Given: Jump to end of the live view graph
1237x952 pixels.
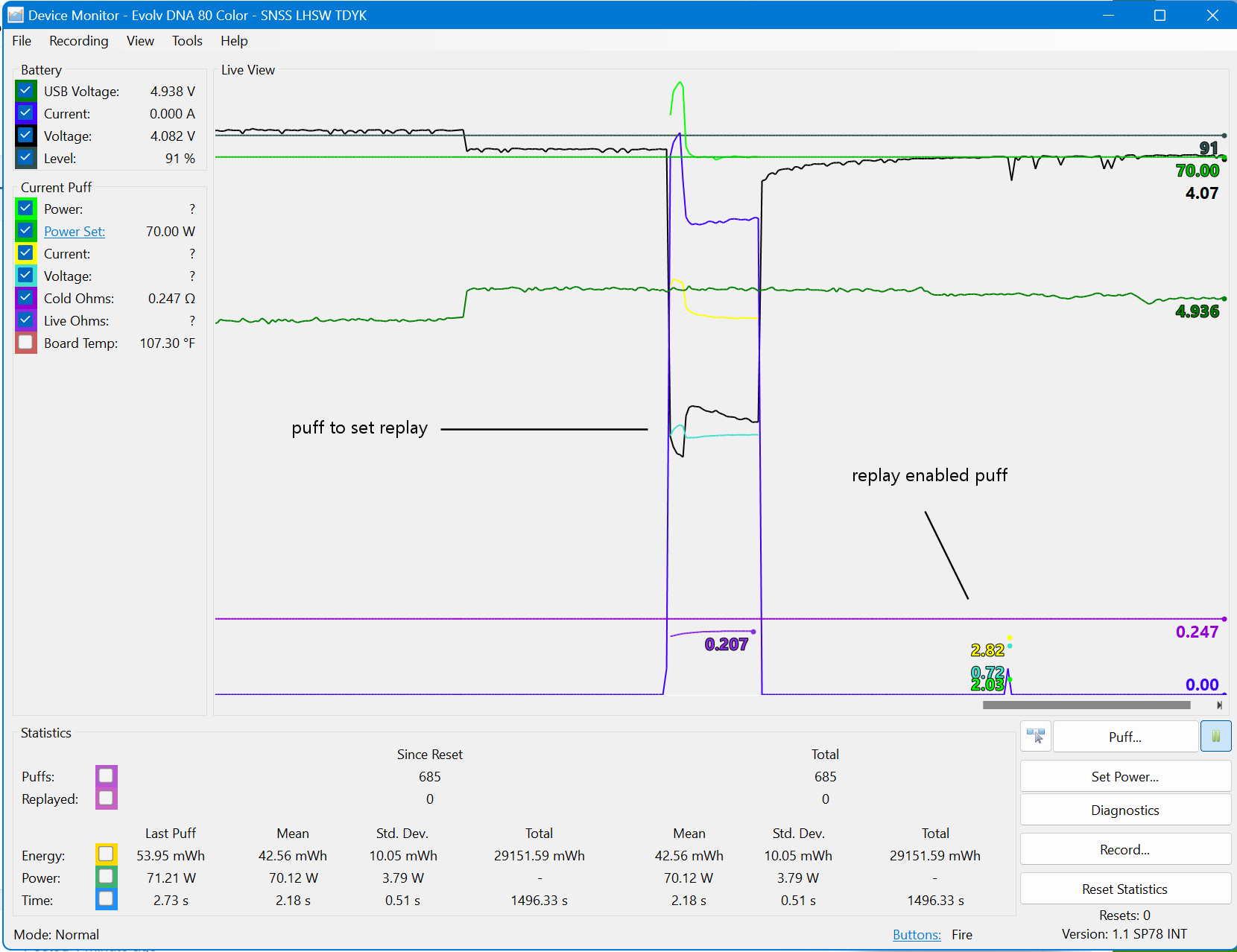Looking at the screenshot, I should [1219, 705].
